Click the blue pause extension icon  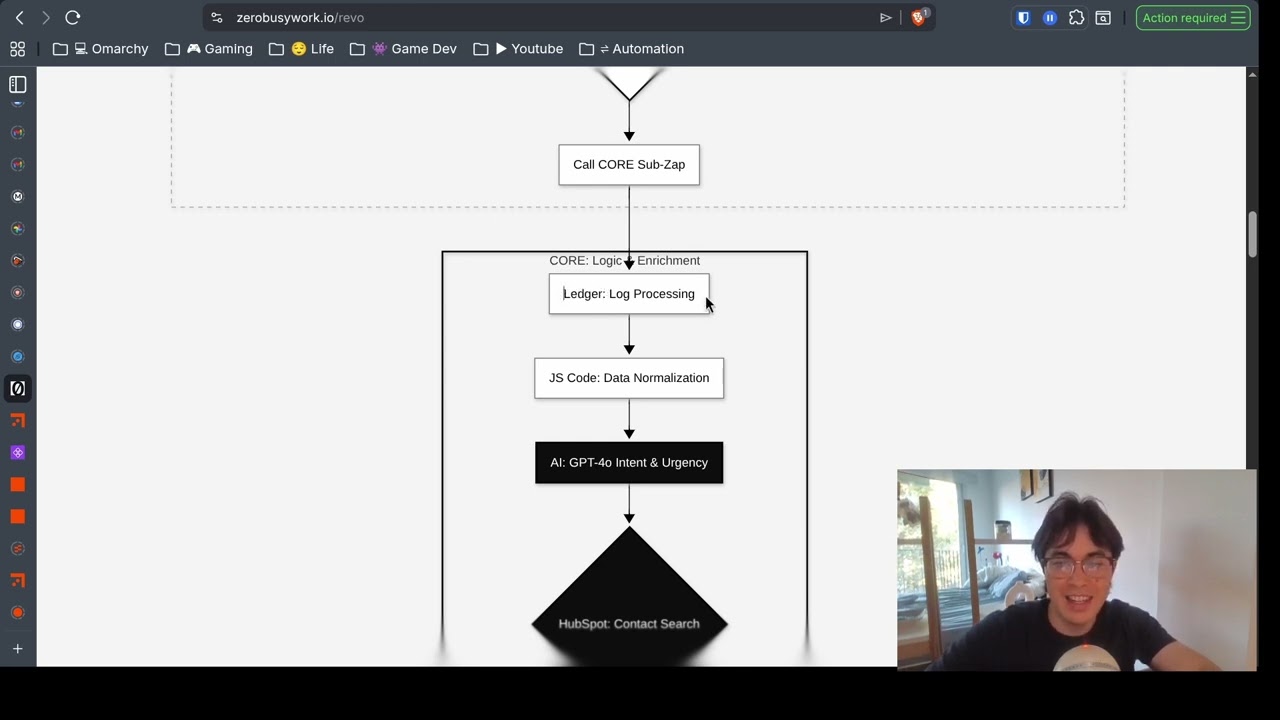coord(1050,17)
